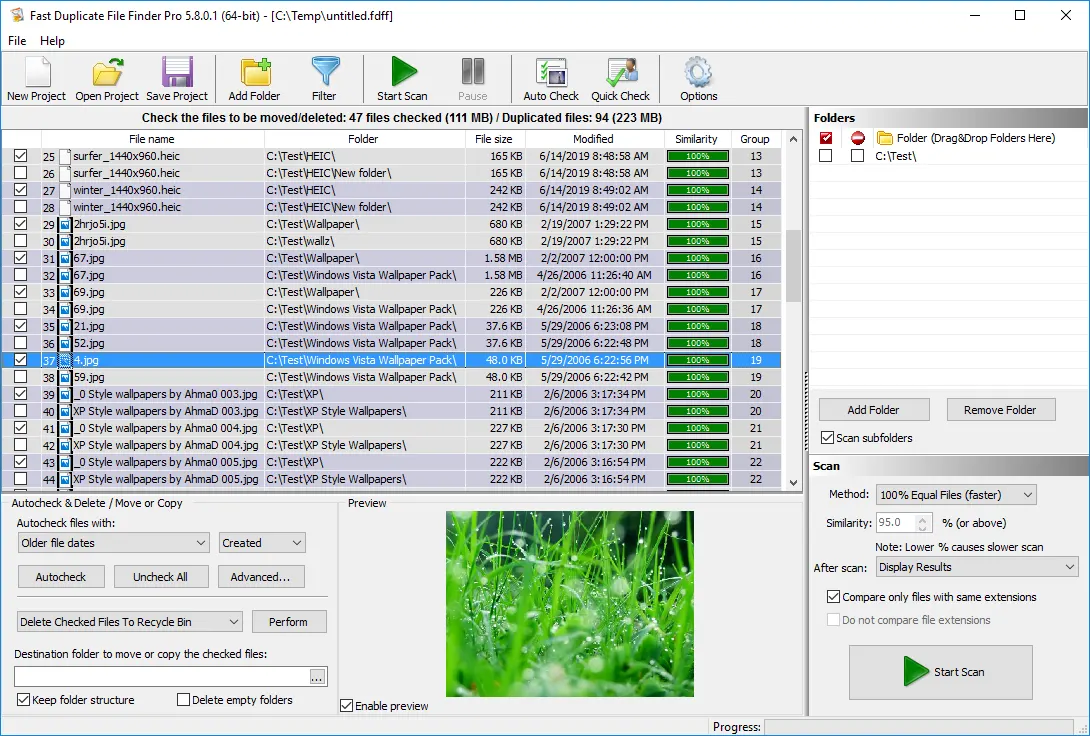The width and height of the screenshot is (1090, 736).
Task: Run Auto Check on duplicates
Action: click(x=550, y=79)
